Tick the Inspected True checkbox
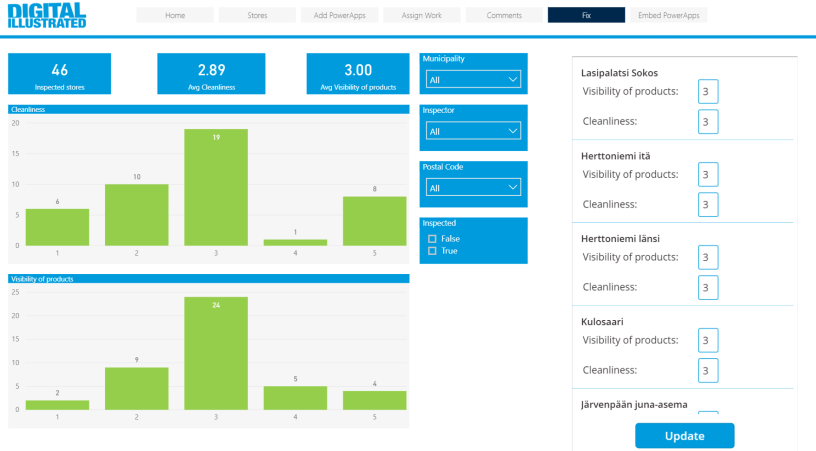The image size is (816, 451). pos(432,251)
